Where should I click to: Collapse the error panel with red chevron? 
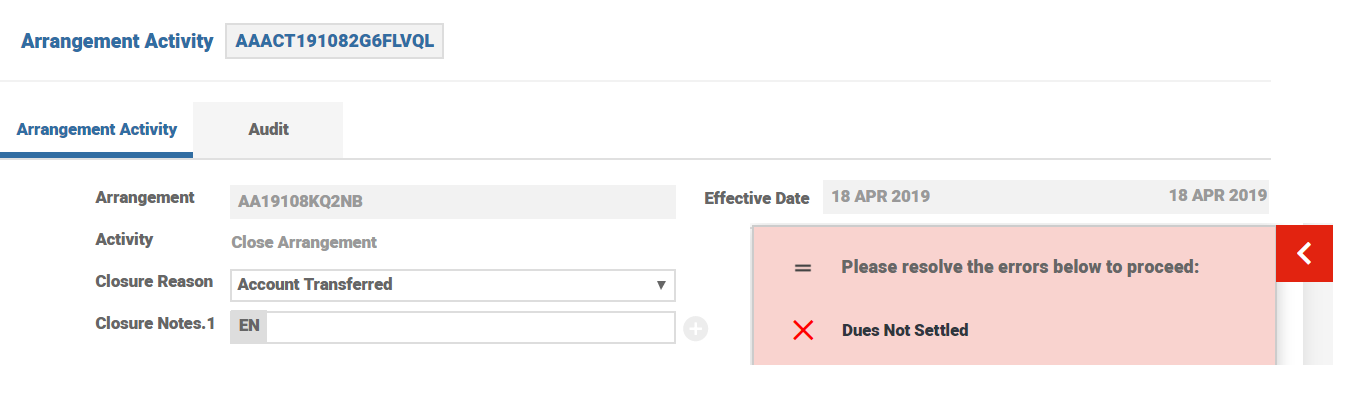tap(1304, 254)
